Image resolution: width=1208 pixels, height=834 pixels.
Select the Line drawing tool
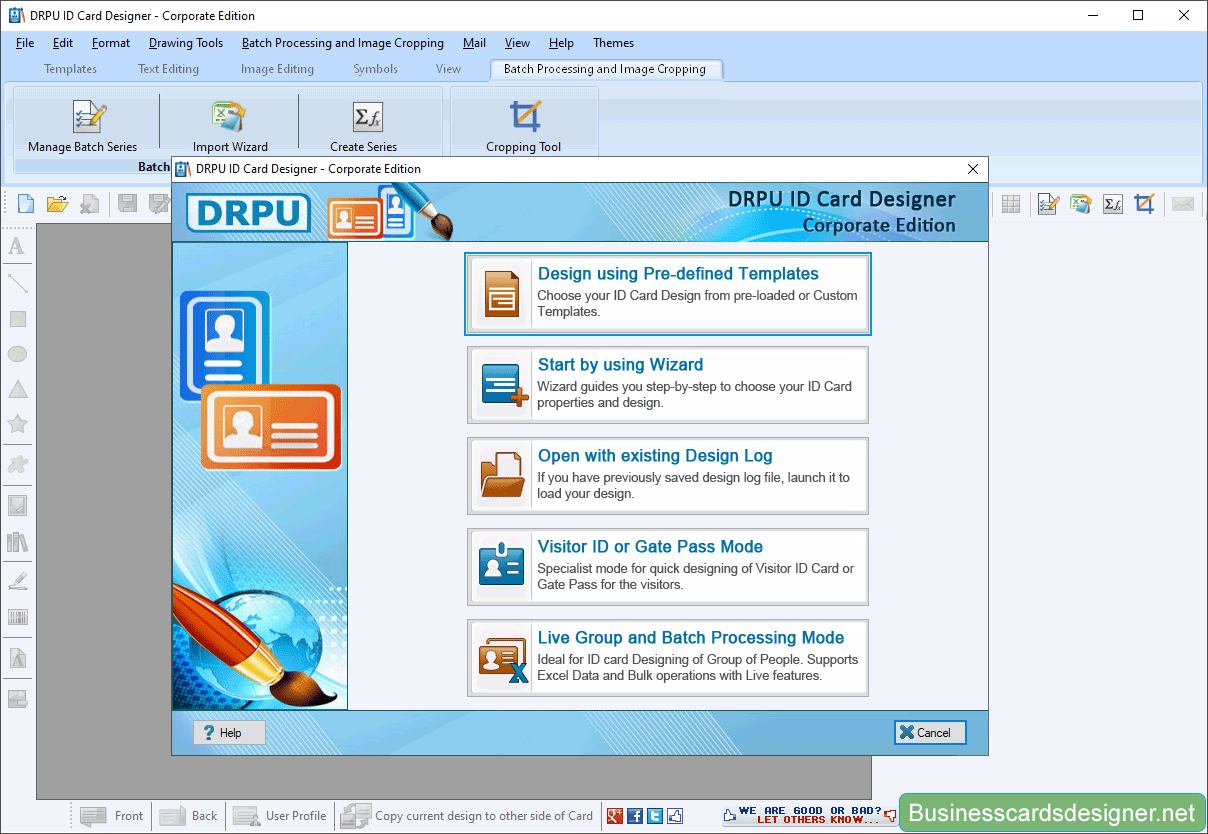coord(17,283)
